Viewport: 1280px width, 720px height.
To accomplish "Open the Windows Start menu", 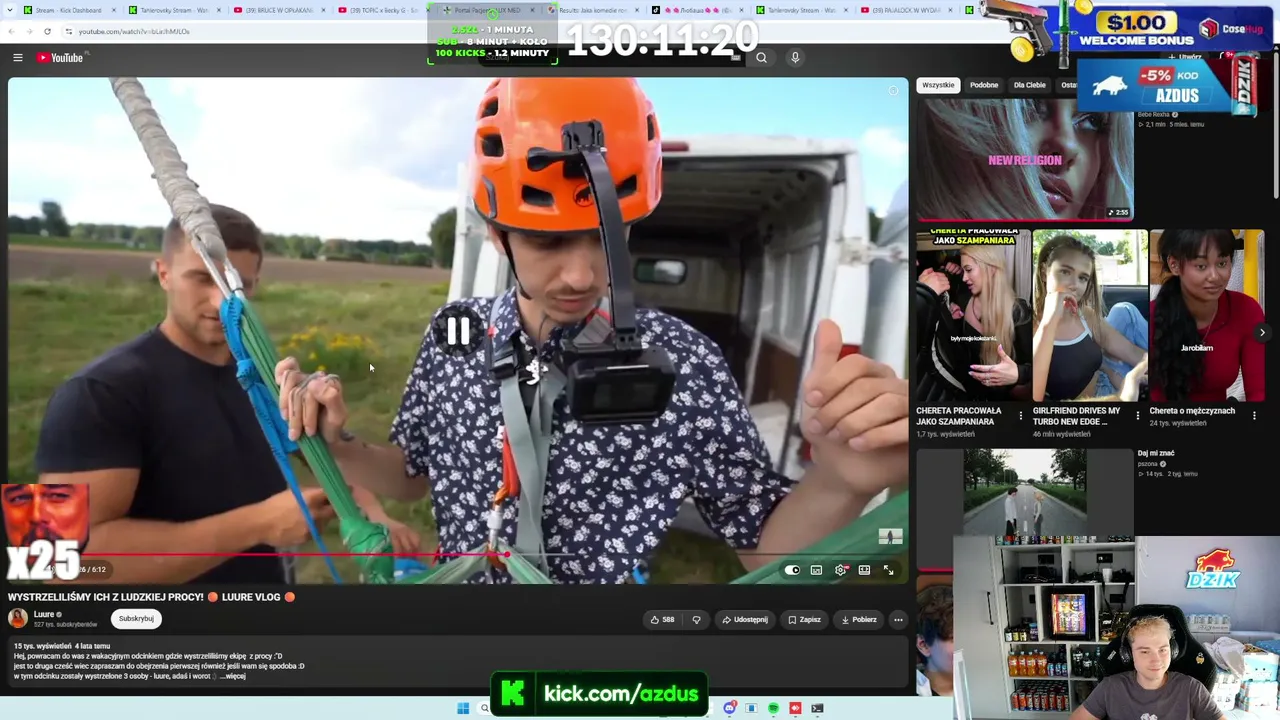I will [463, 708].
